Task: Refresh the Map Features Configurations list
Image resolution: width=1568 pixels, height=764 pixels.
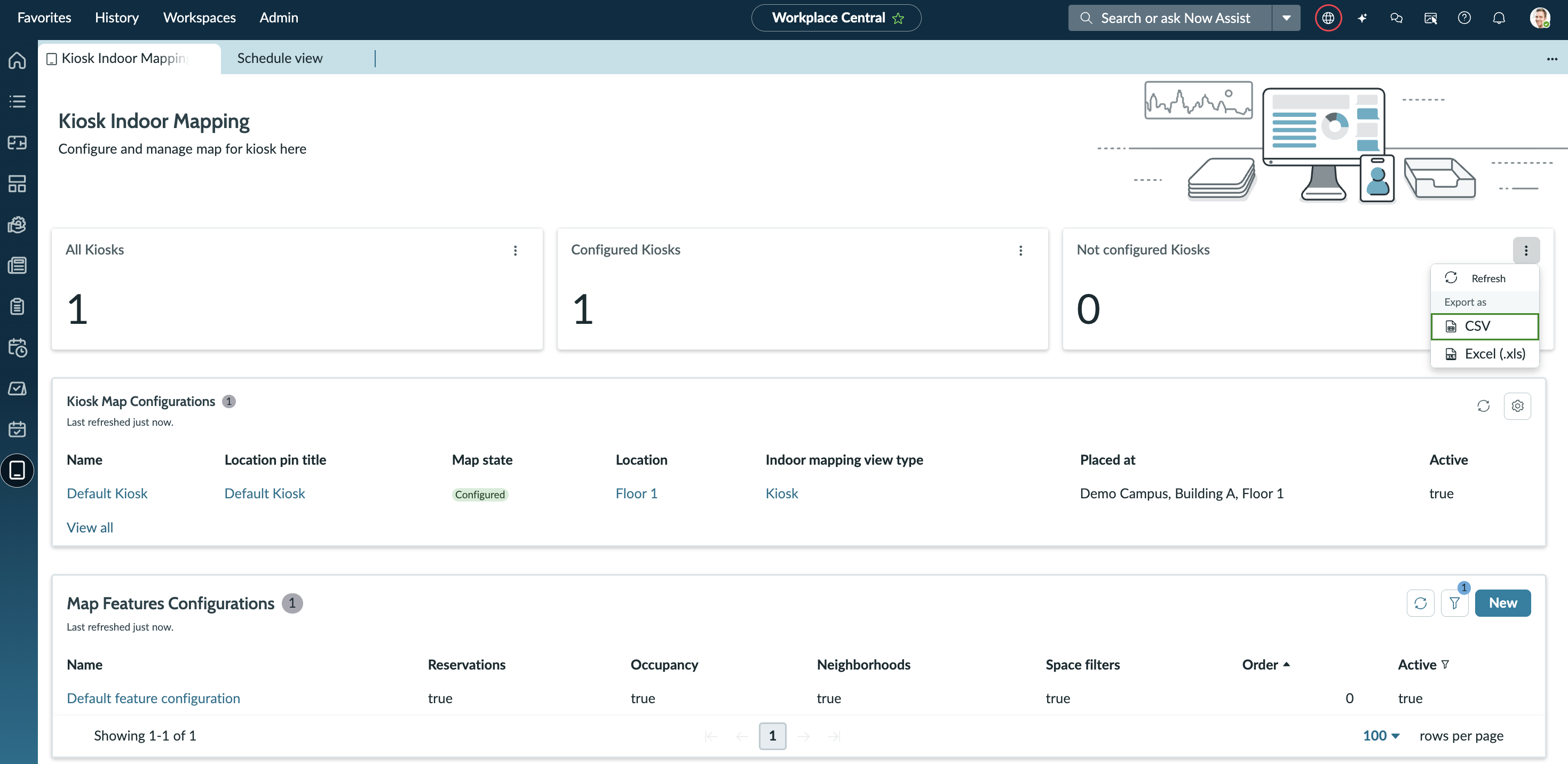Action: pos(1420,603)
